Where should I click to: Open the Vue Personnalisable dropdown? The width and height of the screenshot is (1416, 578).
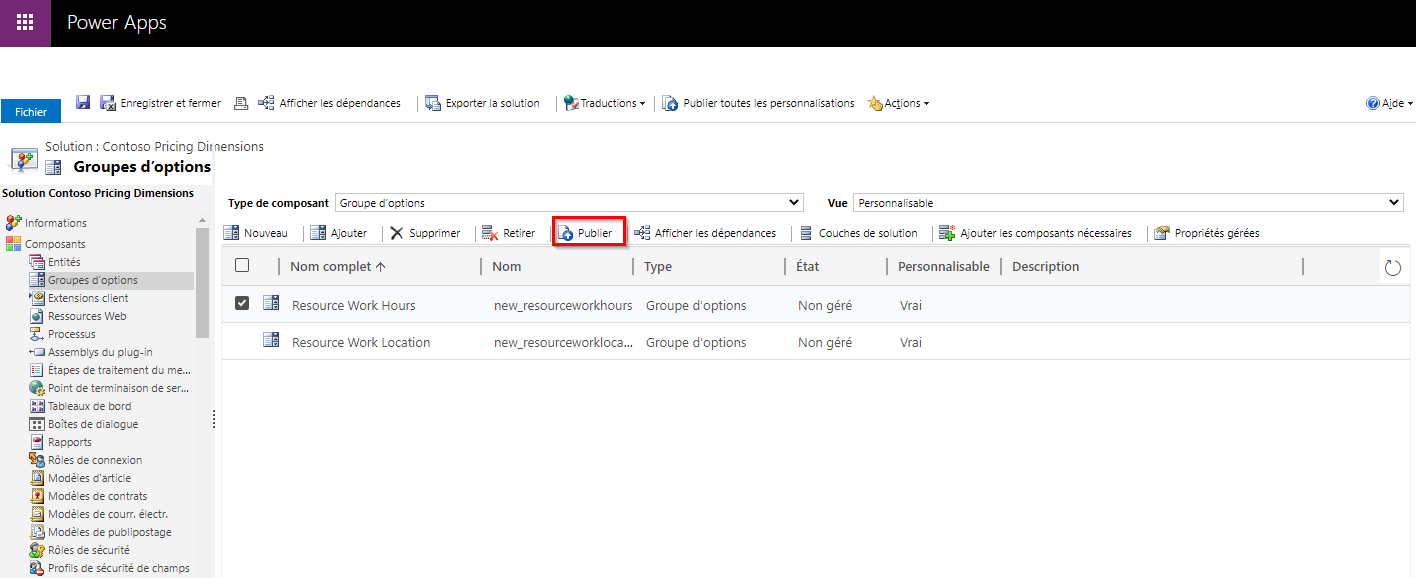click(x=1128, y=203)
